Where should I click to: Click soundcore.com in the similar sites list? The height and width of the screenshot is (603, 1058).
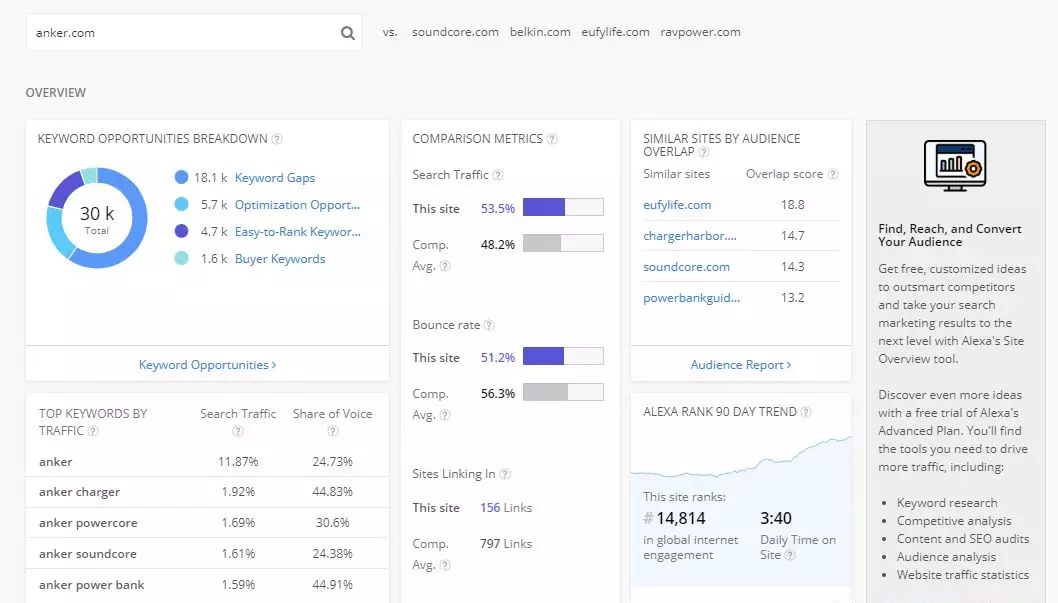point(686,267)
